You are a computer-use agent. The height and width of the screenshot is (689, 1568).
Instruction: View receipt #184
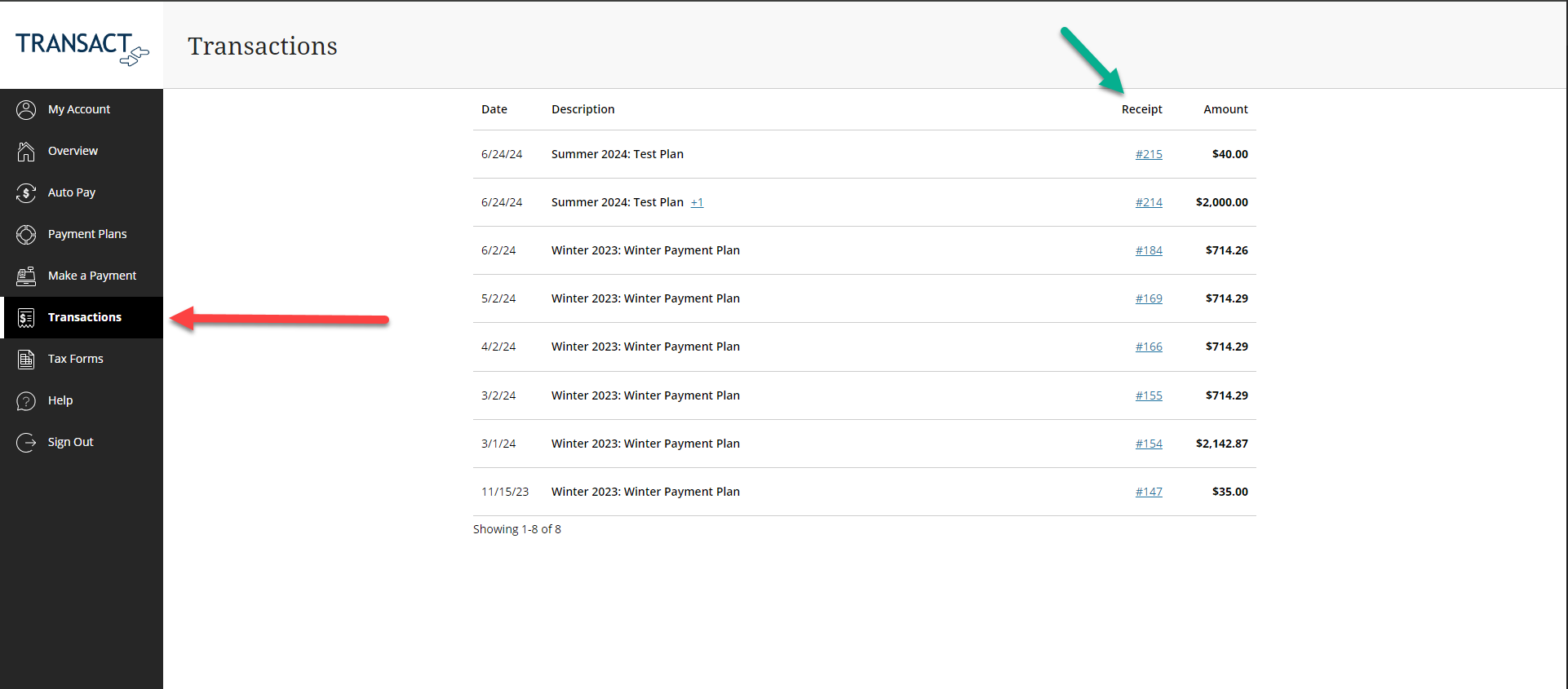pyautogui.click(x=1149, y=250)
